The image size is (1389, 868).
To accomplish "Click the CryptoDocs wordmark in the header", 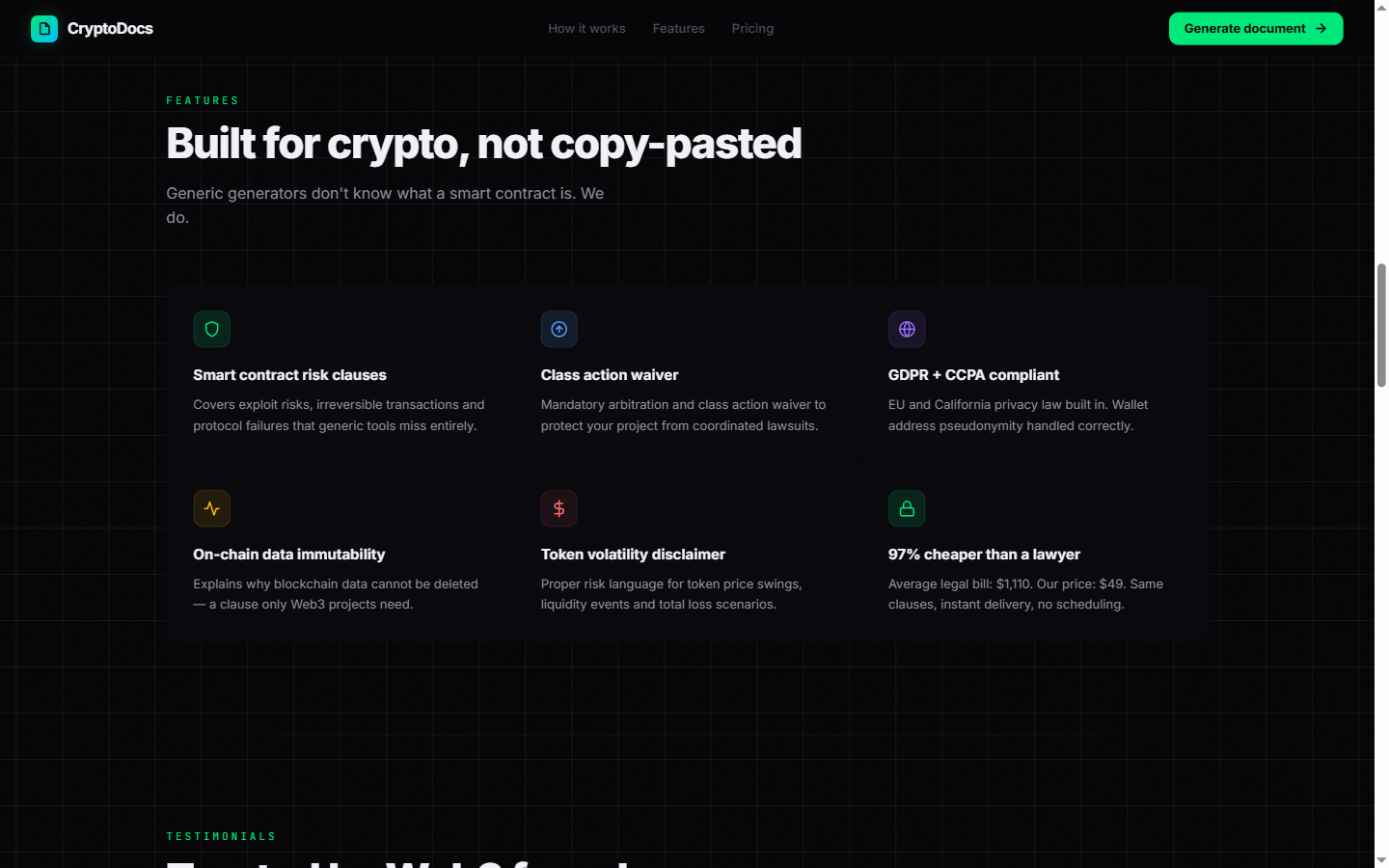I will coord(109,28).
